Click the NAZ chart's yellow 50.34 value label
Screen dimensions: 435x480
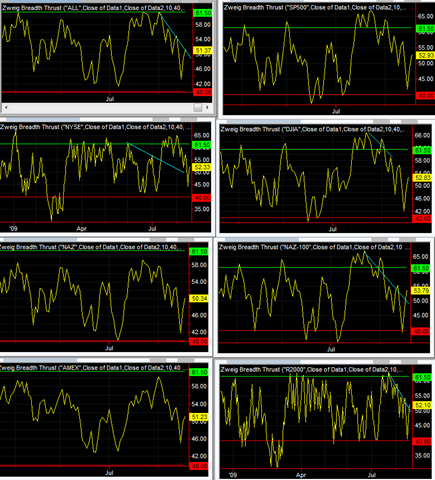(199, 298)
